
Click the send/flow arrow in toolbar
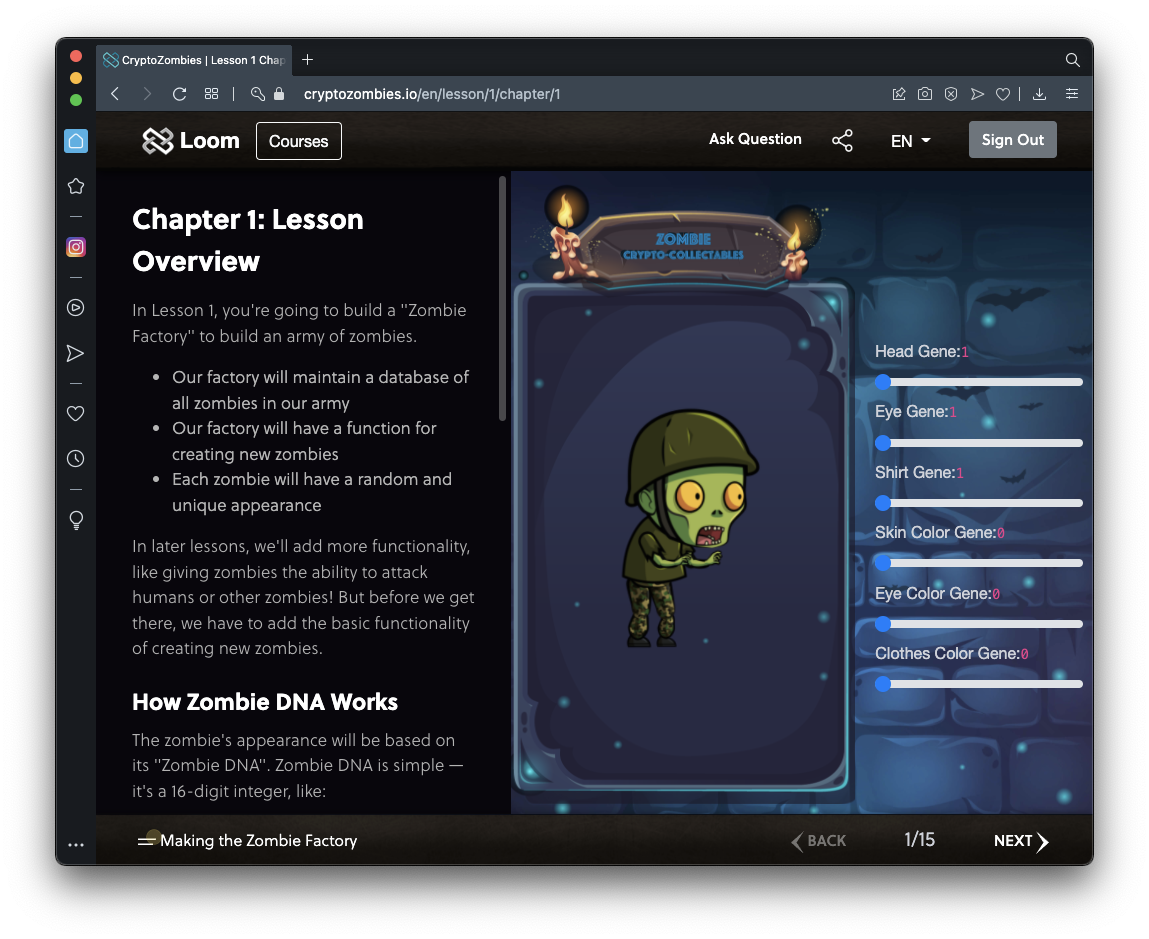[x=977, y=94]
